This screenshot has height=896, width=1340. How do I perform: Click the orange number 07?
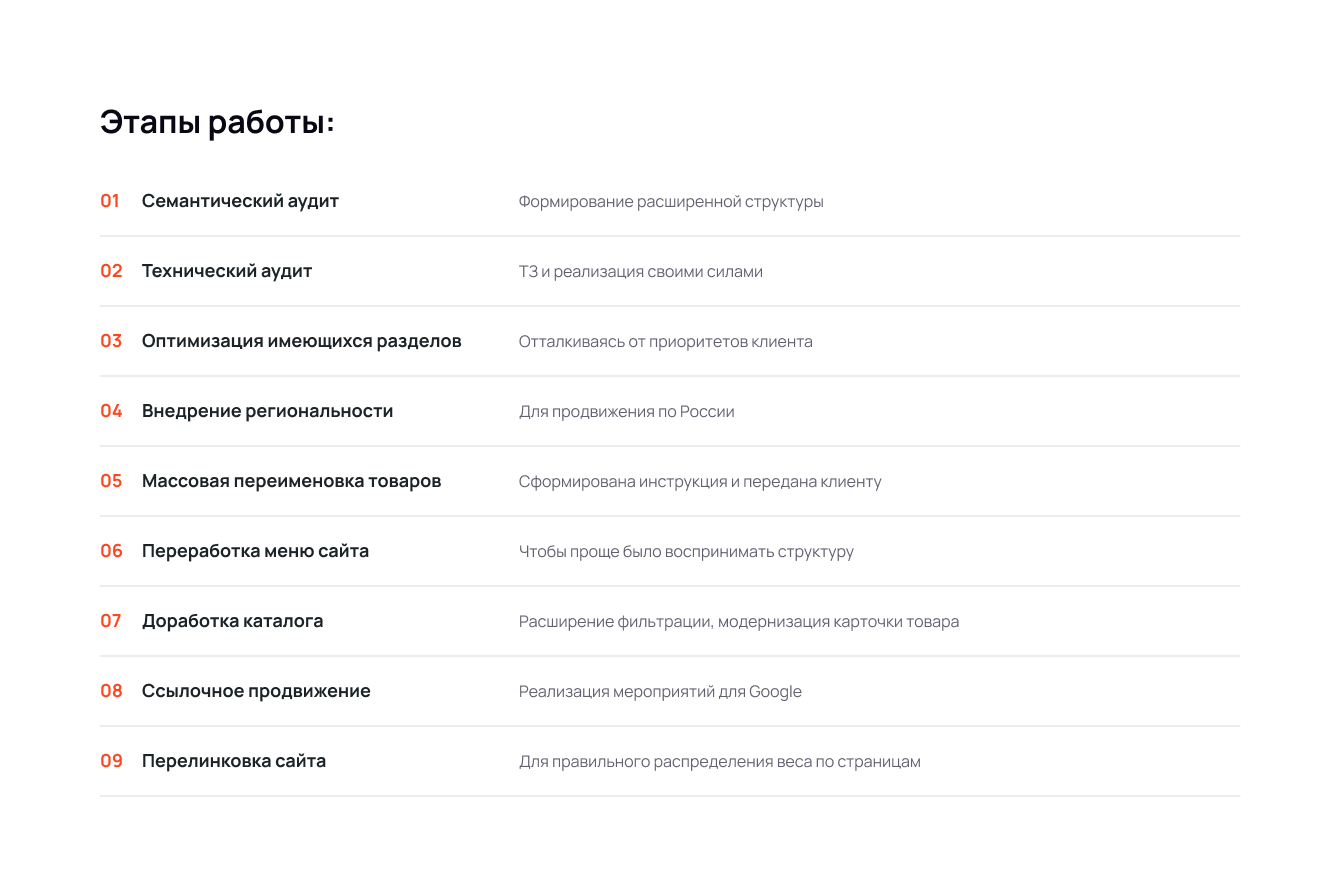pos(111,621)
